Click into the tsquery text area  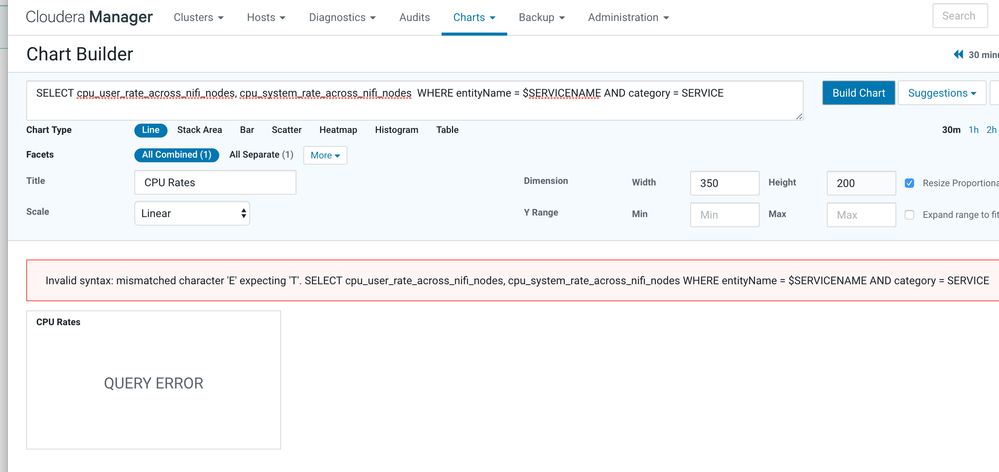415,101
